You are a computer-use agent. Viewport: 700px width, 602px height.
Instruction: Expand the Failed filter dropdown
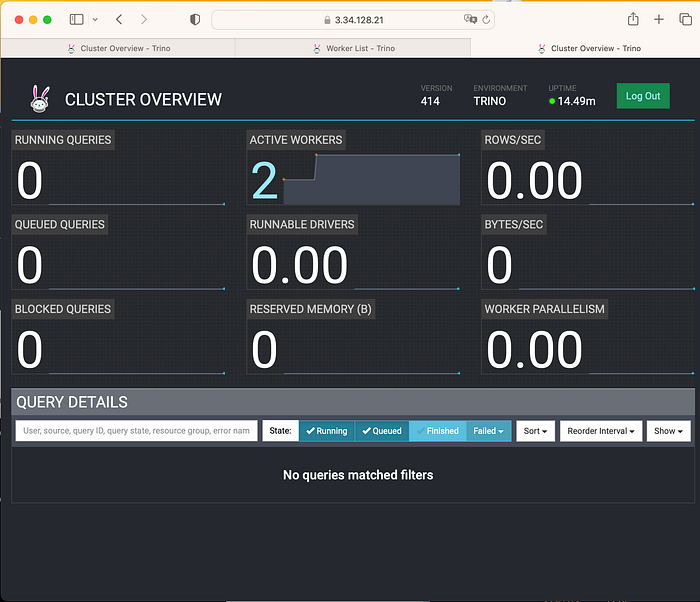click(488, 431)
